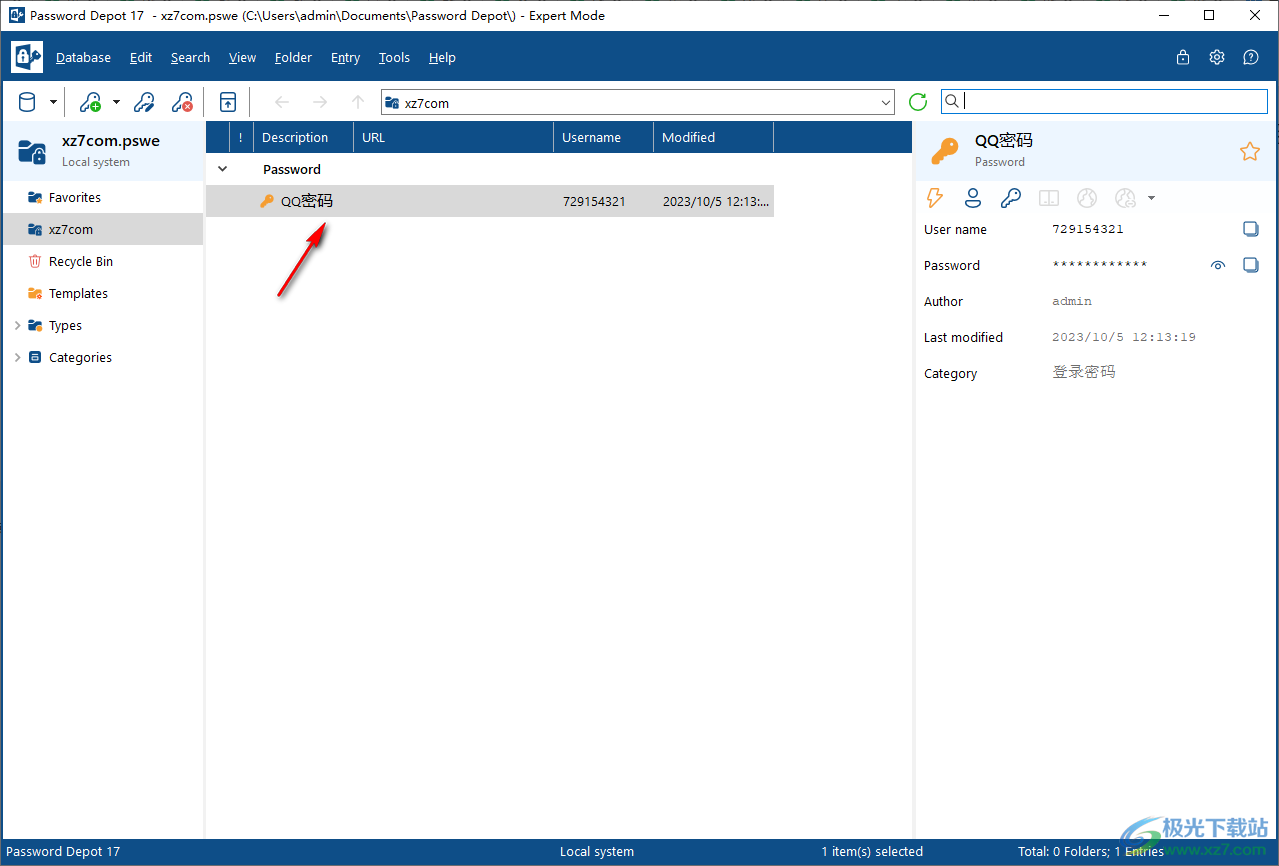Expand the database manager dropdown arrow
Image resolution: width=1279 pixels, height=866 pixels.
click(x=53, y=102)
